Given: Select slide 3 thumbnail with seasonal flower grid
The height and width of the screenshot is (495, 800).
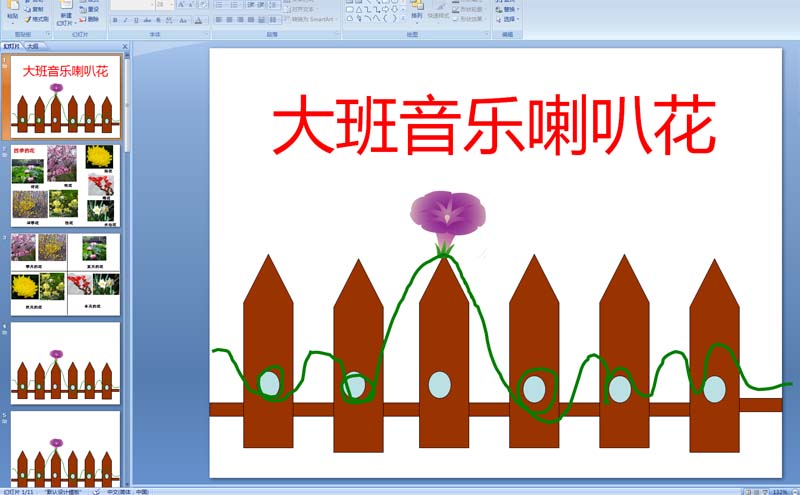Looking at the screenshot, I should [66, 275].
